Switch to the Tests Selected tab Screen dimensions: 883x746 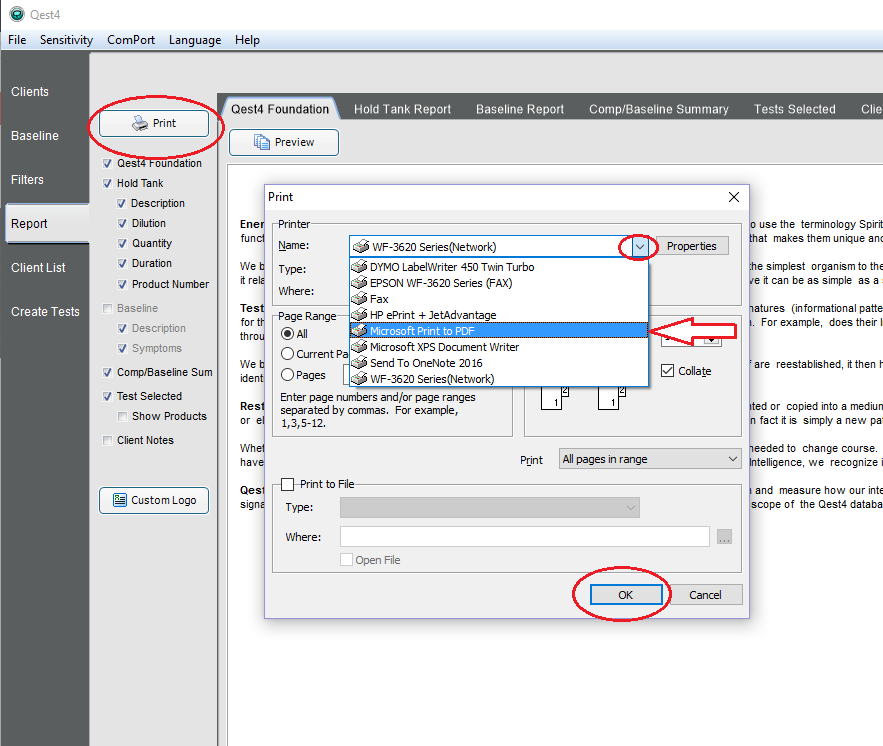(795, 109)
